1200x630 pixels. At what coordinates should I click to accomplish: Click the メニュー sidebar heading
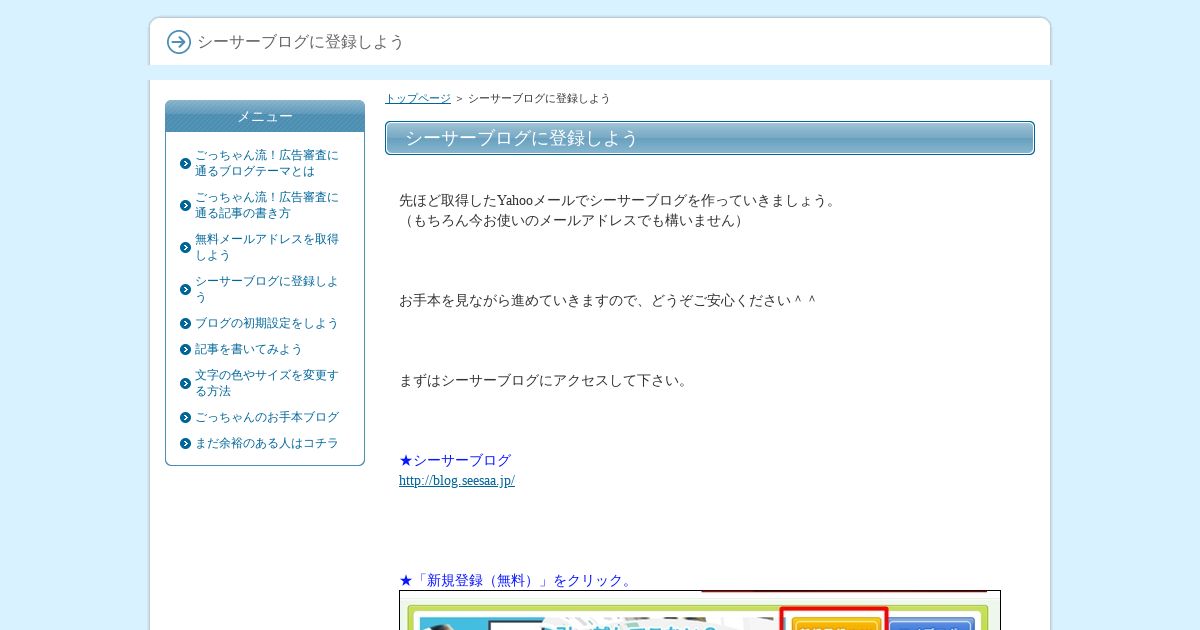tap(265, 116)
